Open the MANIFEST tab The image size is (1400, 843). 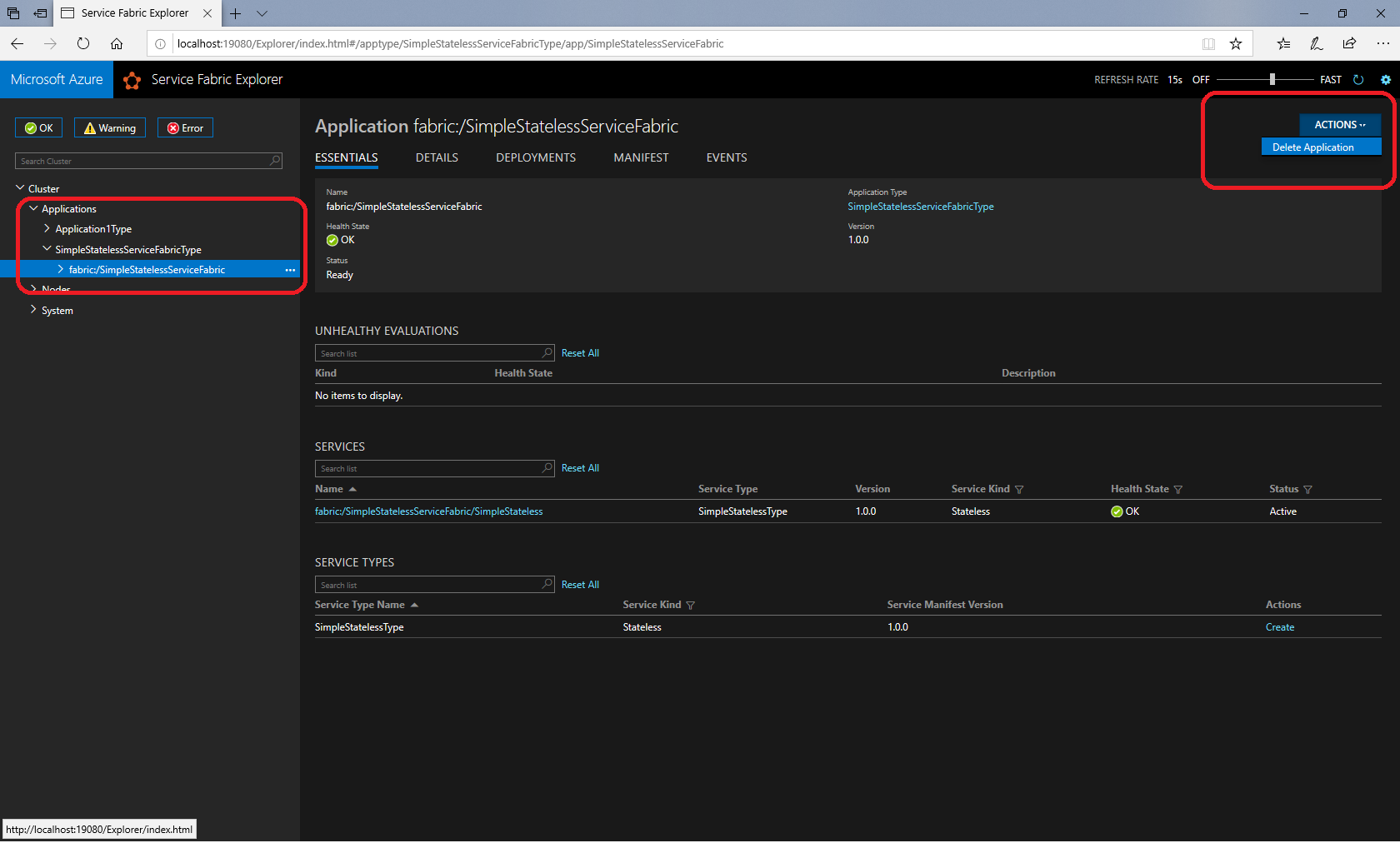[641, 157]
